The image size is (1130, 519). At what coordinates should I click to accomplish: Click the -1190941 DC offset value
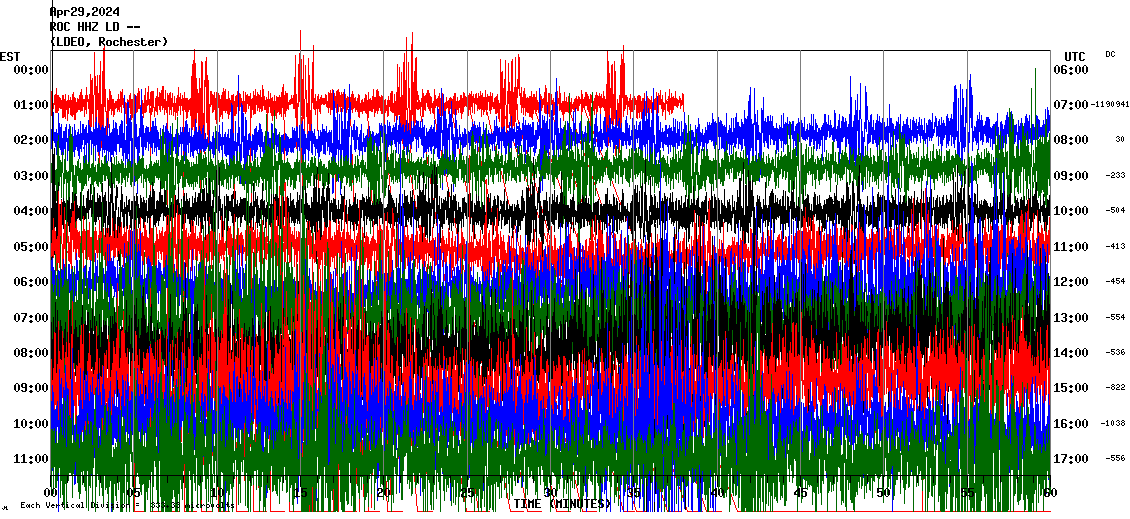coord(1110,104)
